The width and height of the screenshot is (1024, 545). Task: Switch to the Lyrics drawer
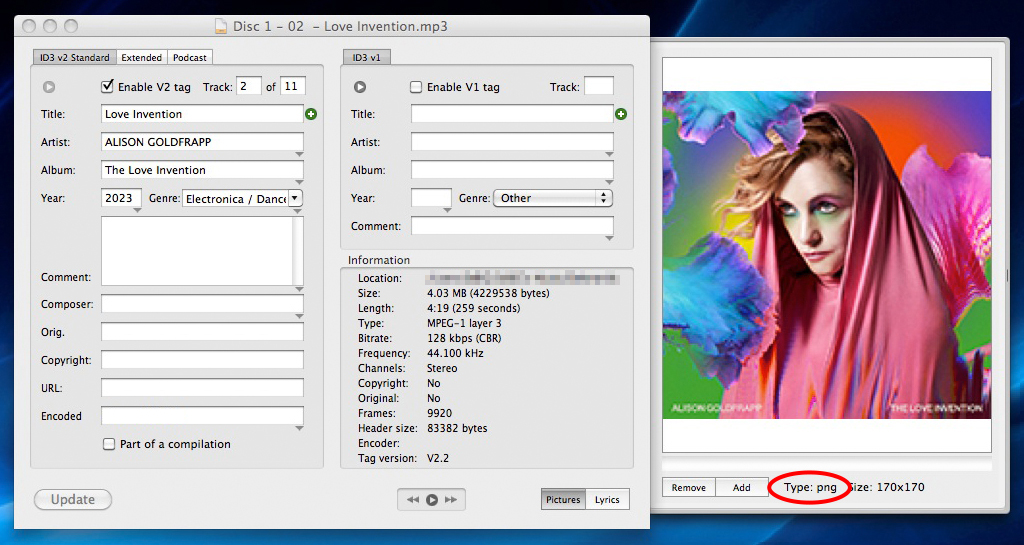point(607,499)
